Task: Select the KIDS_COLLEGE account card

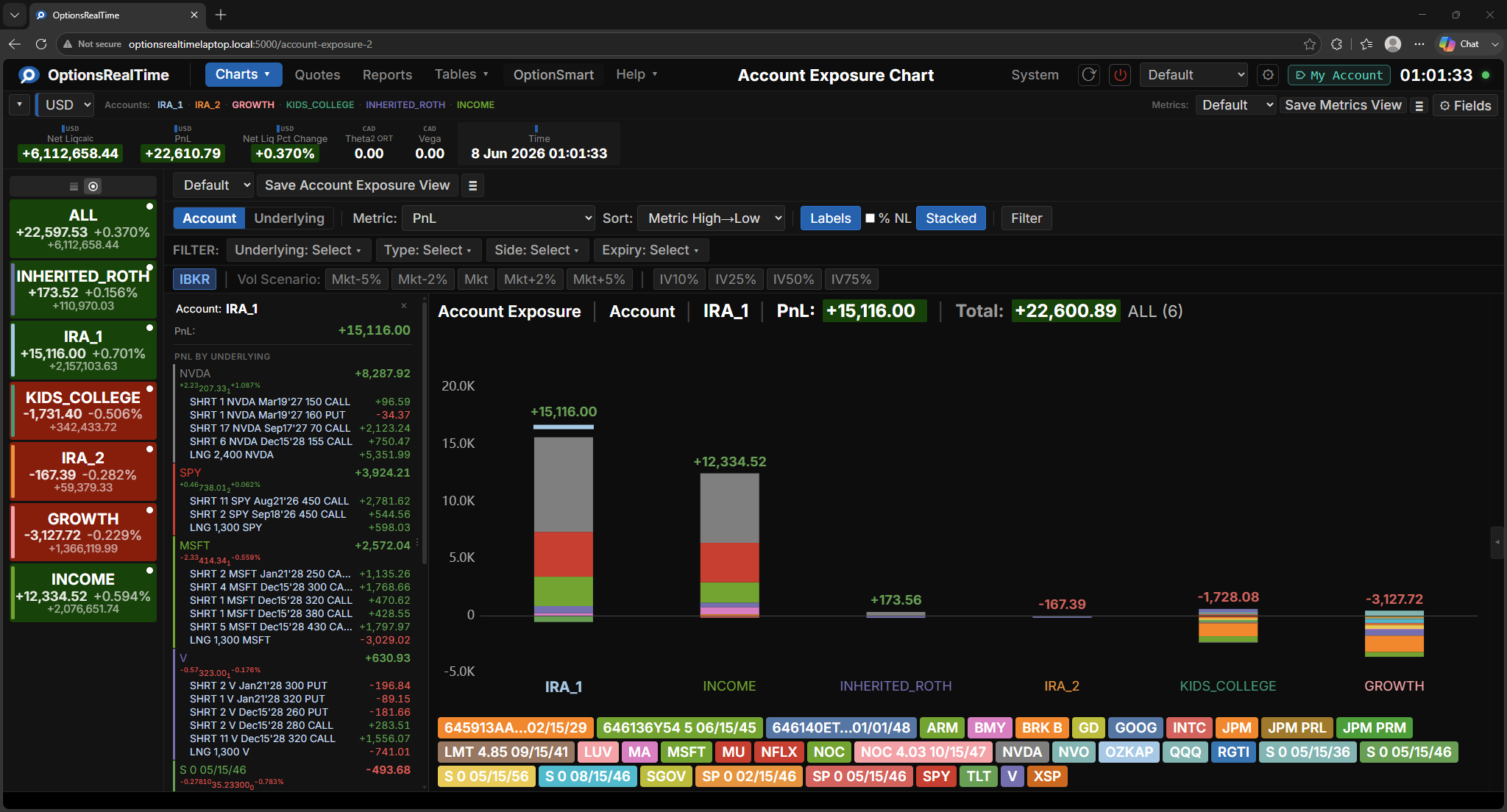Action: pos(83,411)
